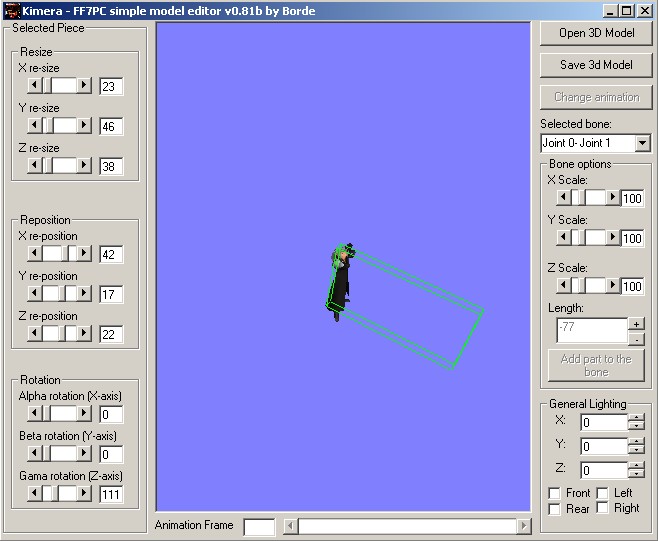
Task: Click the minus button beside Length
Action: click(x=637, y=339)
